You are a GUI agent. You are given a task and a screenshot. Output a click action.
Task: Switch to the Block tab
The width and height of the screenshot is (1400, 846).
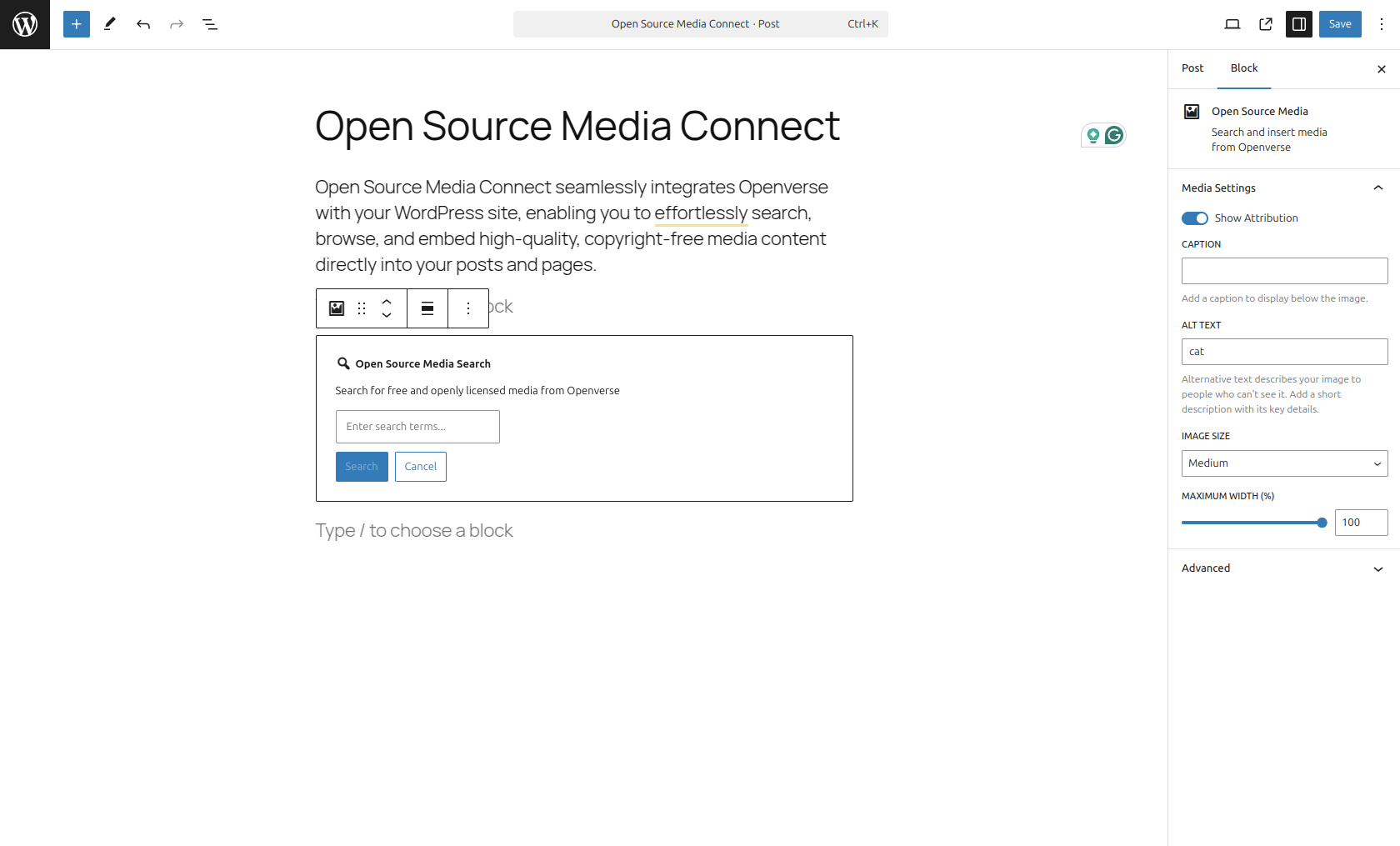[1244, 68]
